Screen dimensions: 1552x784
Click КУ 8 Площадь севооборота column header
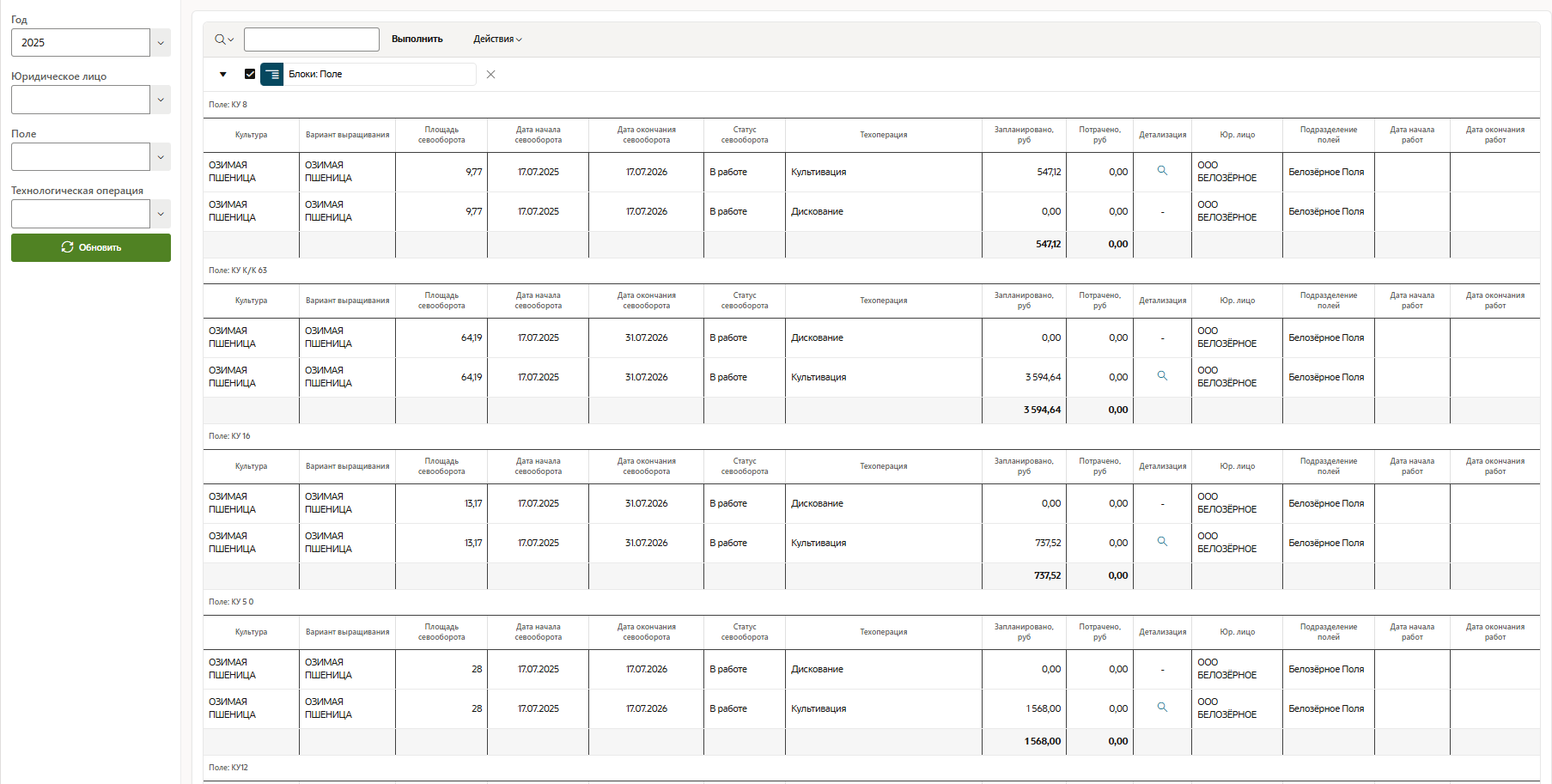coord(441,135)
